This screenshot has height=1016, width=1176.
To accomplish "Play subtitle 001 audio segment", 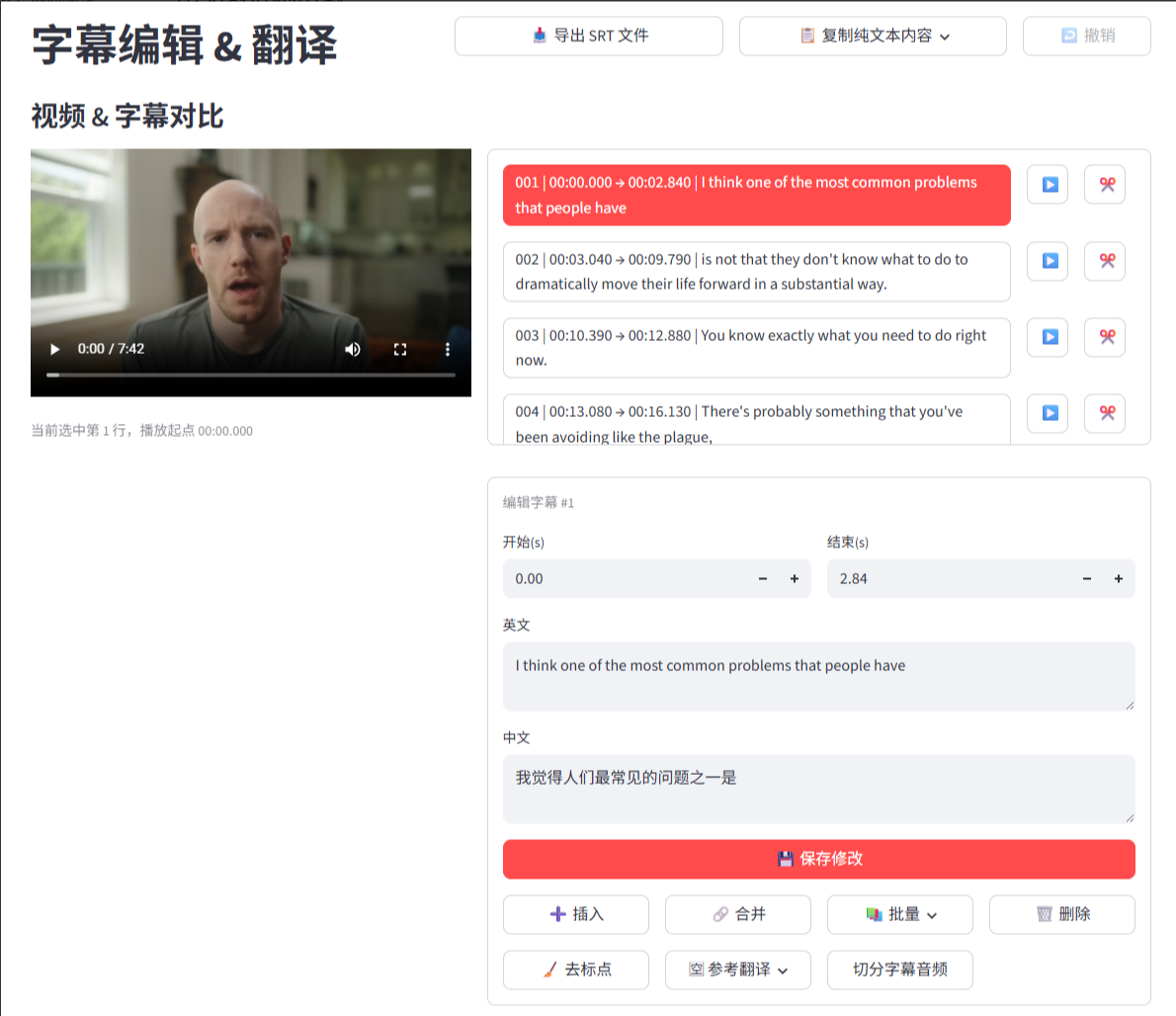I will coord(1048,185).
